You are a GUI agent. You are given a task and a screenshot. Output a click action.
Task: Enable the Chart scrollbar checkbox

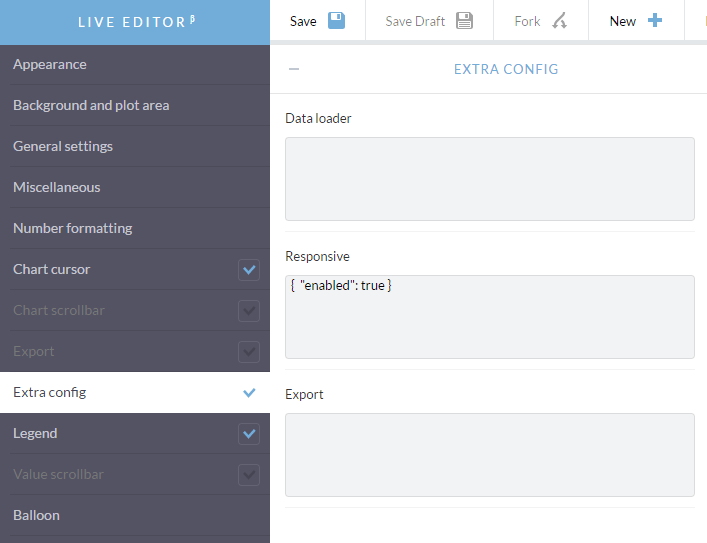tap(249, 311)
